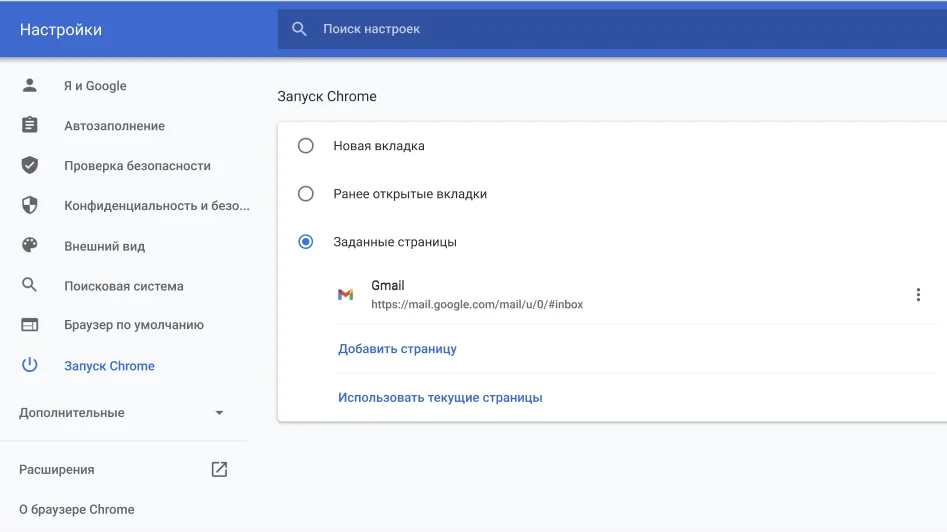Open Конфиденциальность и безопасность settings section

156,206
